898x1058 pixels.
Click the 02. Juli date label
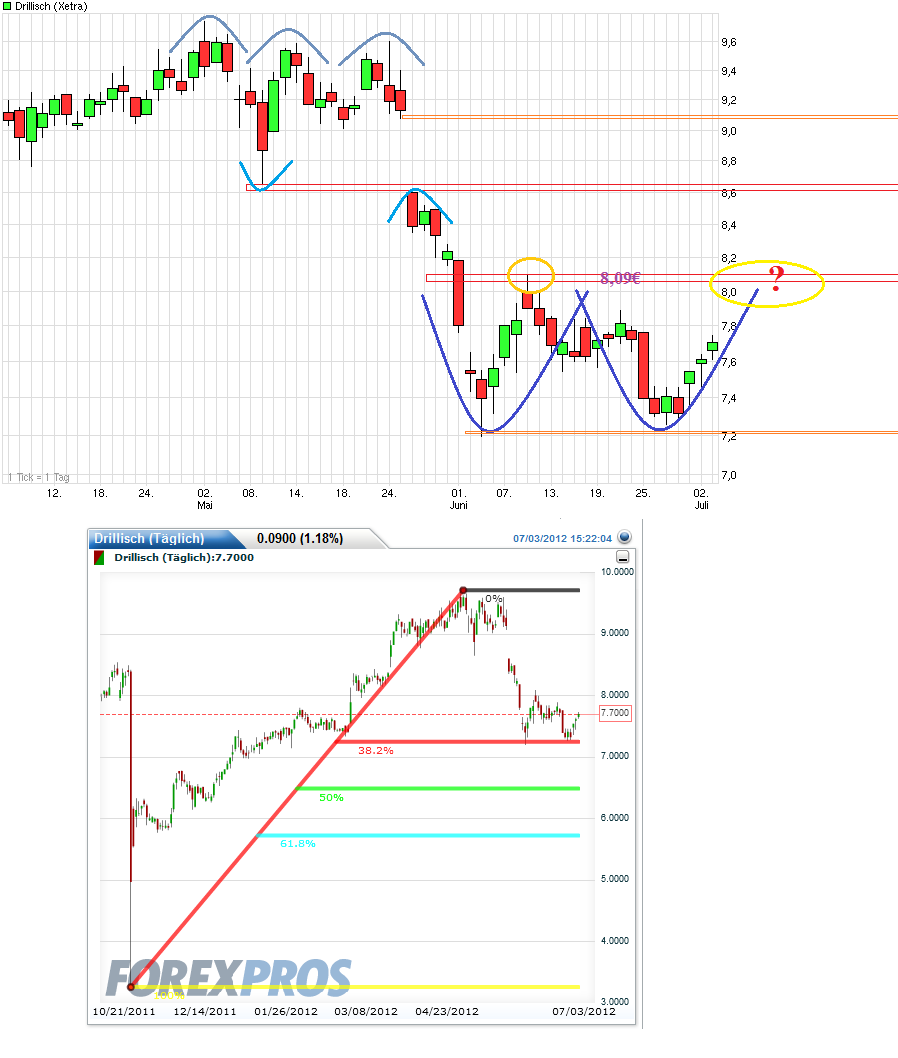tap(701, 499)
